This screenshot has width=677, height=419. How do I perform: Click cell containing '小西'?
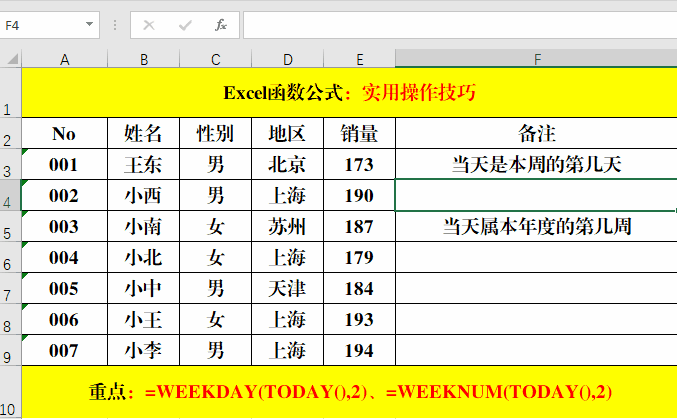click(143, 195)
